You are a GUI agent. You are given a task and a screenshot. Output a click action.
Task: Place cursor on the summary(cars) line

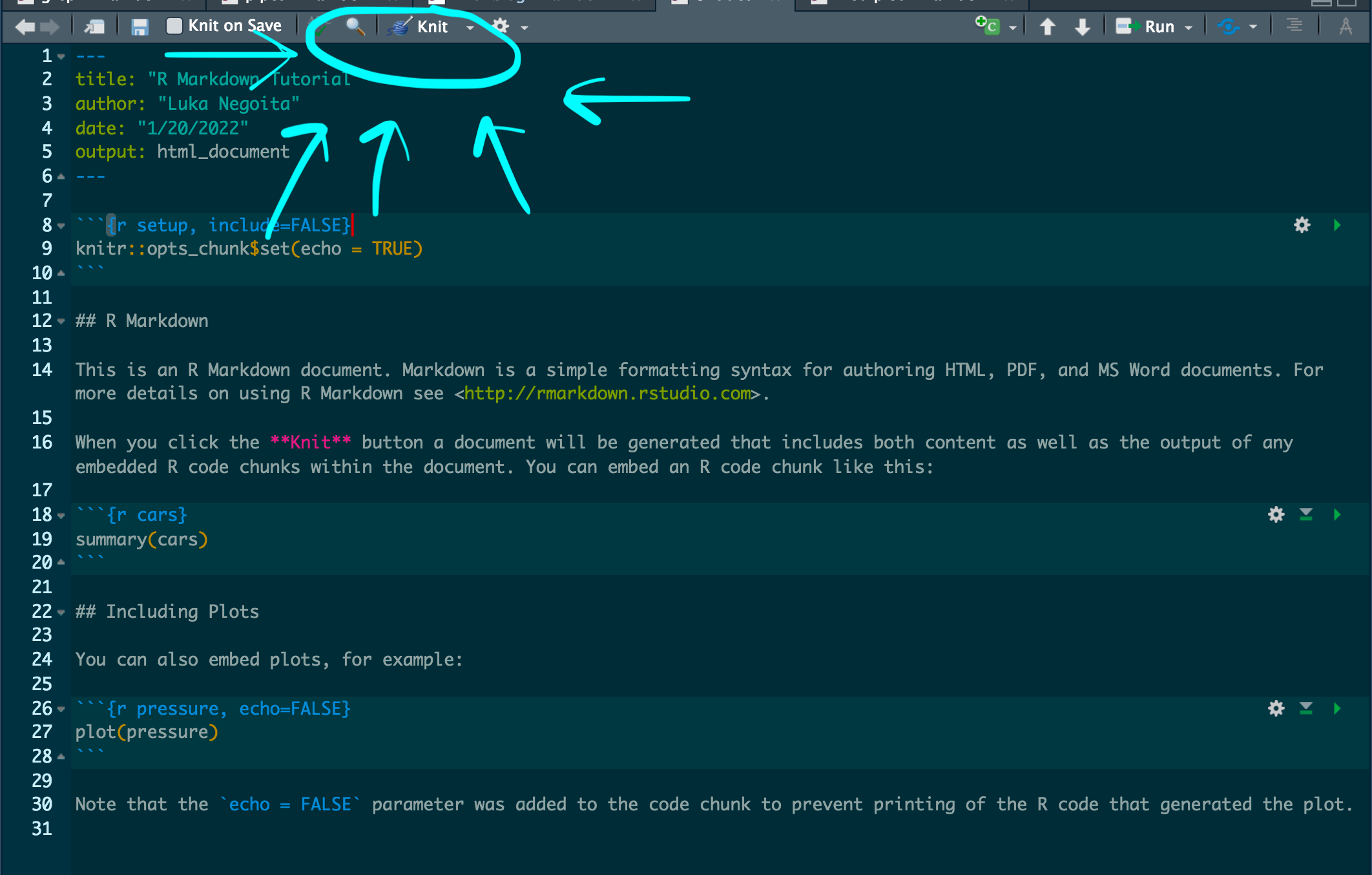141,539
